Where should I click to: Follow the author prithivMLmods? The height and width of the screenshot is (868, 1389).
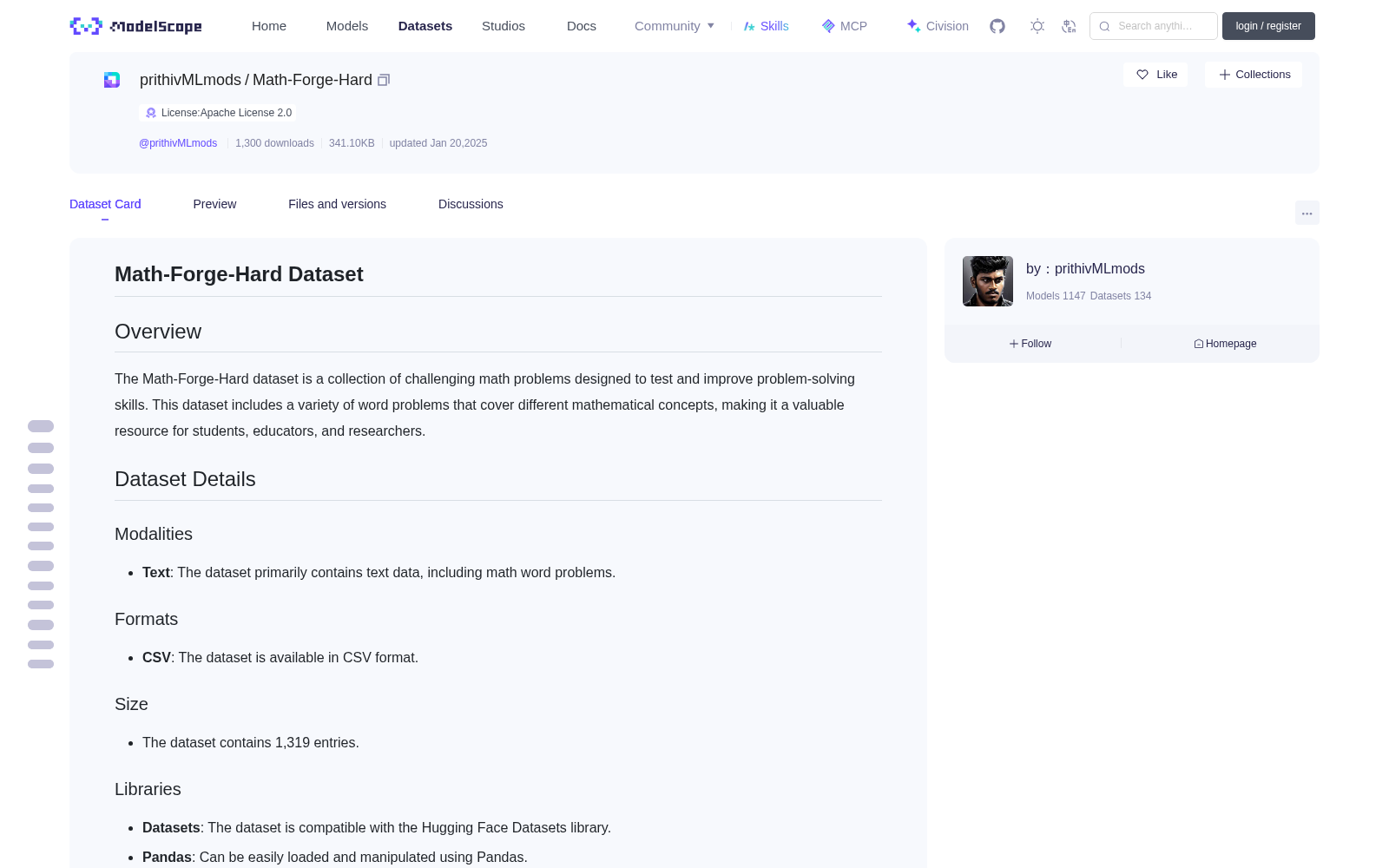point(1030,344)
